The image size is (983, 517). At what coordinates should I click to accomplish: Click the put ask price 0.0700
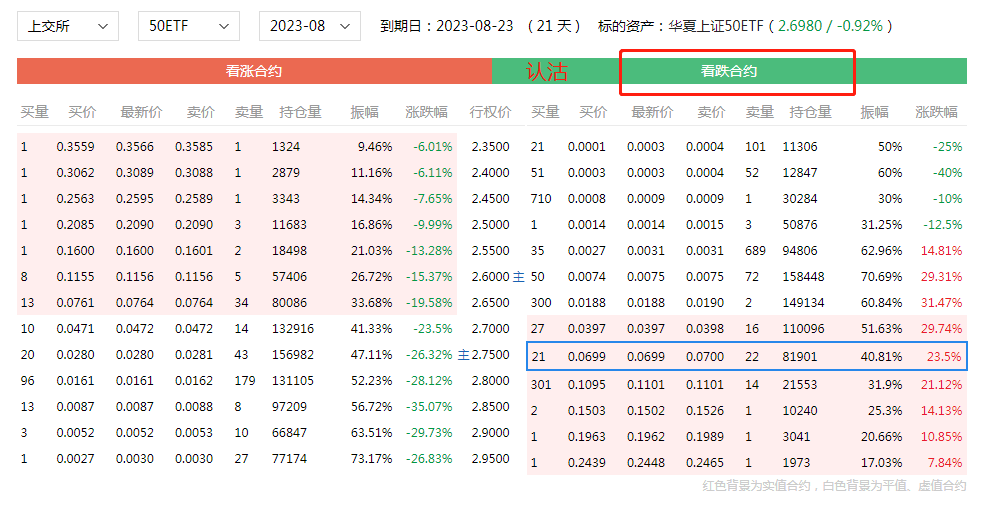click(x=705, y=356)
